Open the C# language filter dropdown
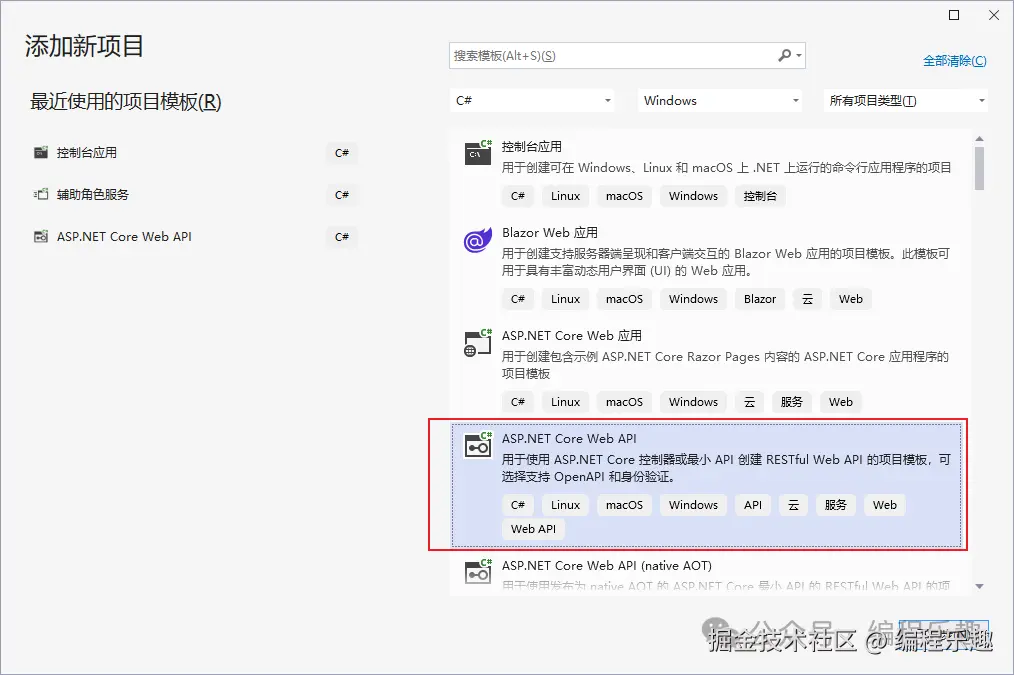 coord(532,101)
